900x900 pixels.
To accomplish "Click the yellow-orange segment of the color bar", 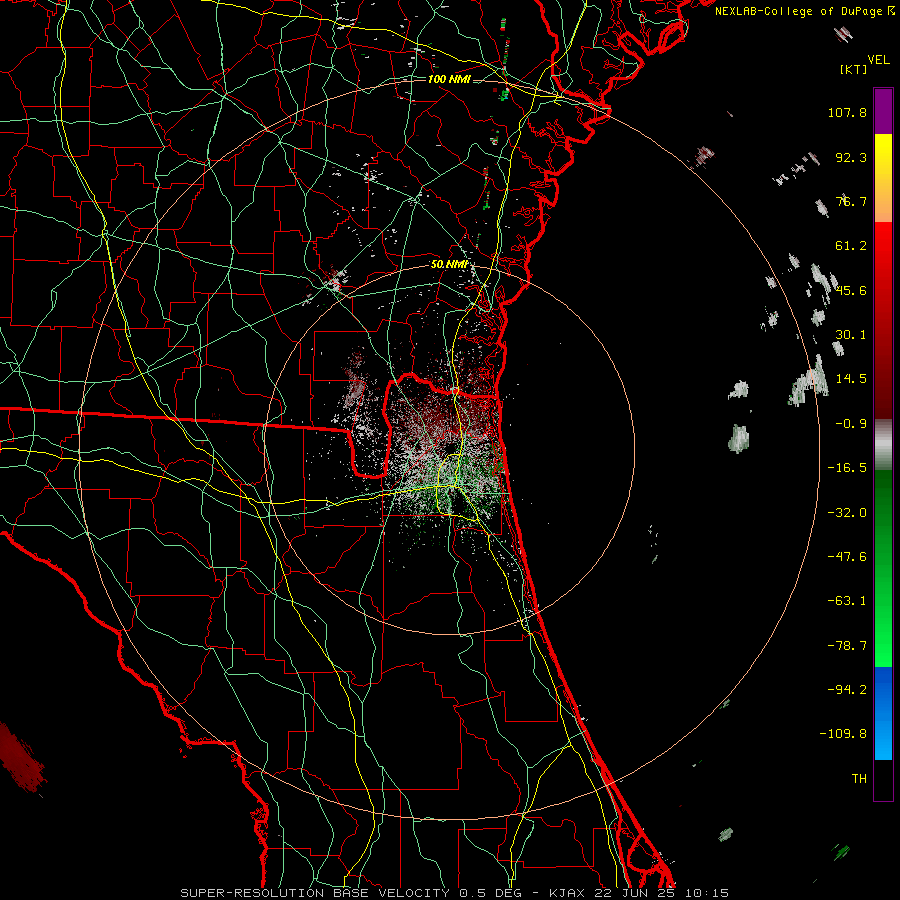I will (883, 178).
